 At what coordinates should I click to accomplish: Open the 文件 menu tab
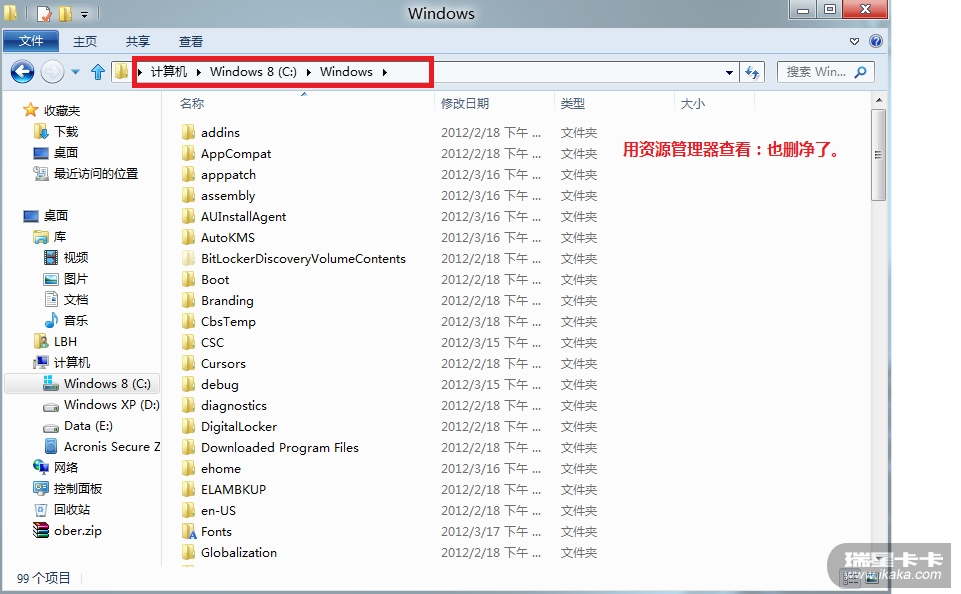coord(31,41)
